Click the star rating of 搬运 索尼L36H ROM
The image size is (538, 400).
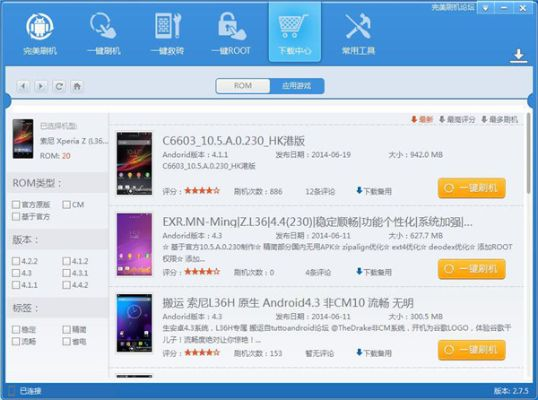point(202,353)
